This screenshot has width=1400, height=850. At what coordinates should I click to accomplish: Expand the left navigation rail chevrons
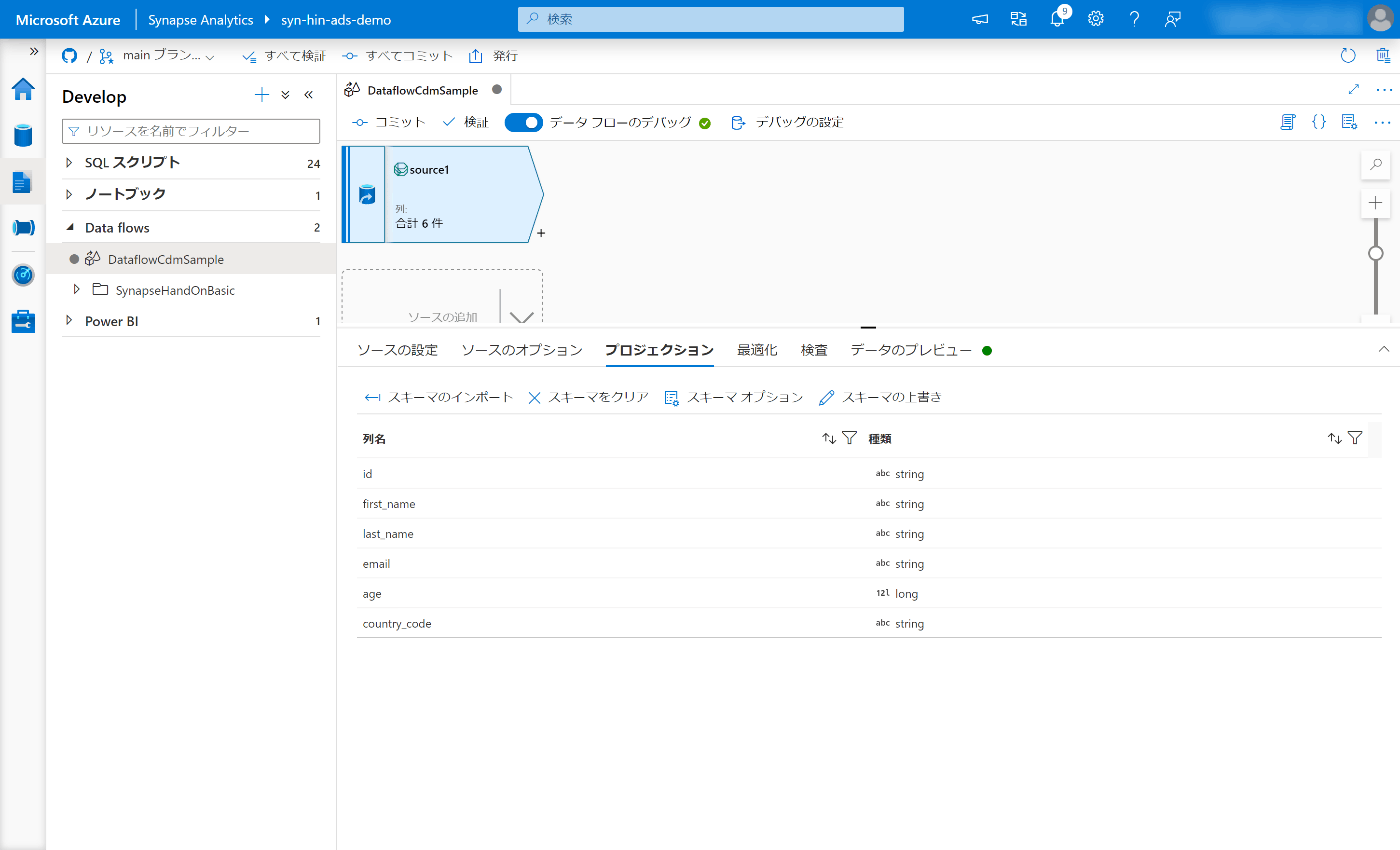click(34, 51)
